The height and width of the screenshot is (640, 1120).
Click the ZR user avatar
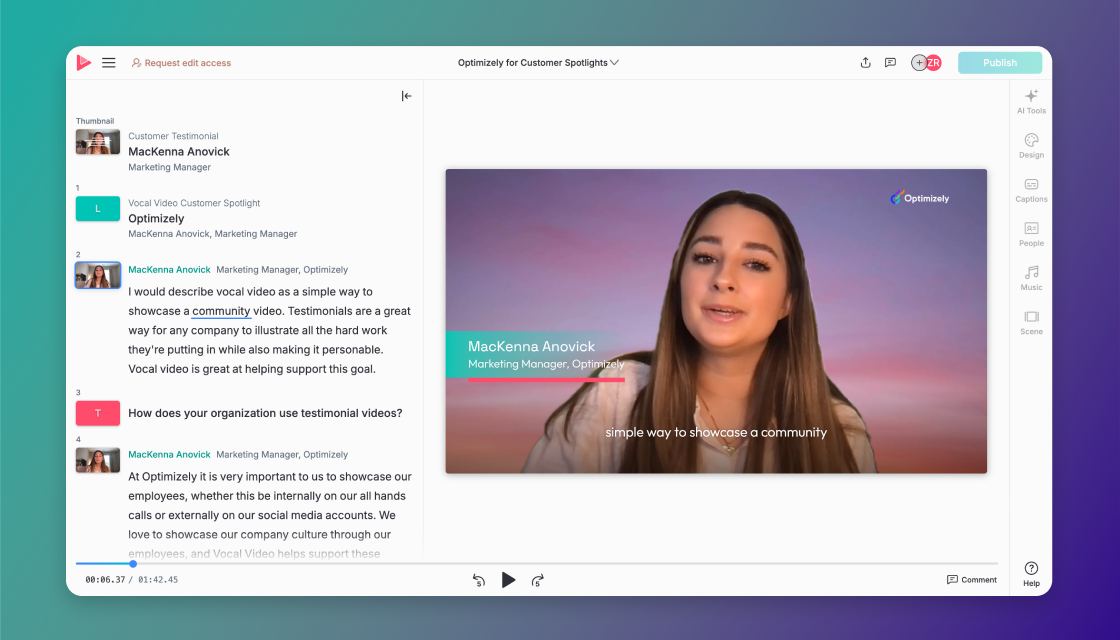pos(934,63)
